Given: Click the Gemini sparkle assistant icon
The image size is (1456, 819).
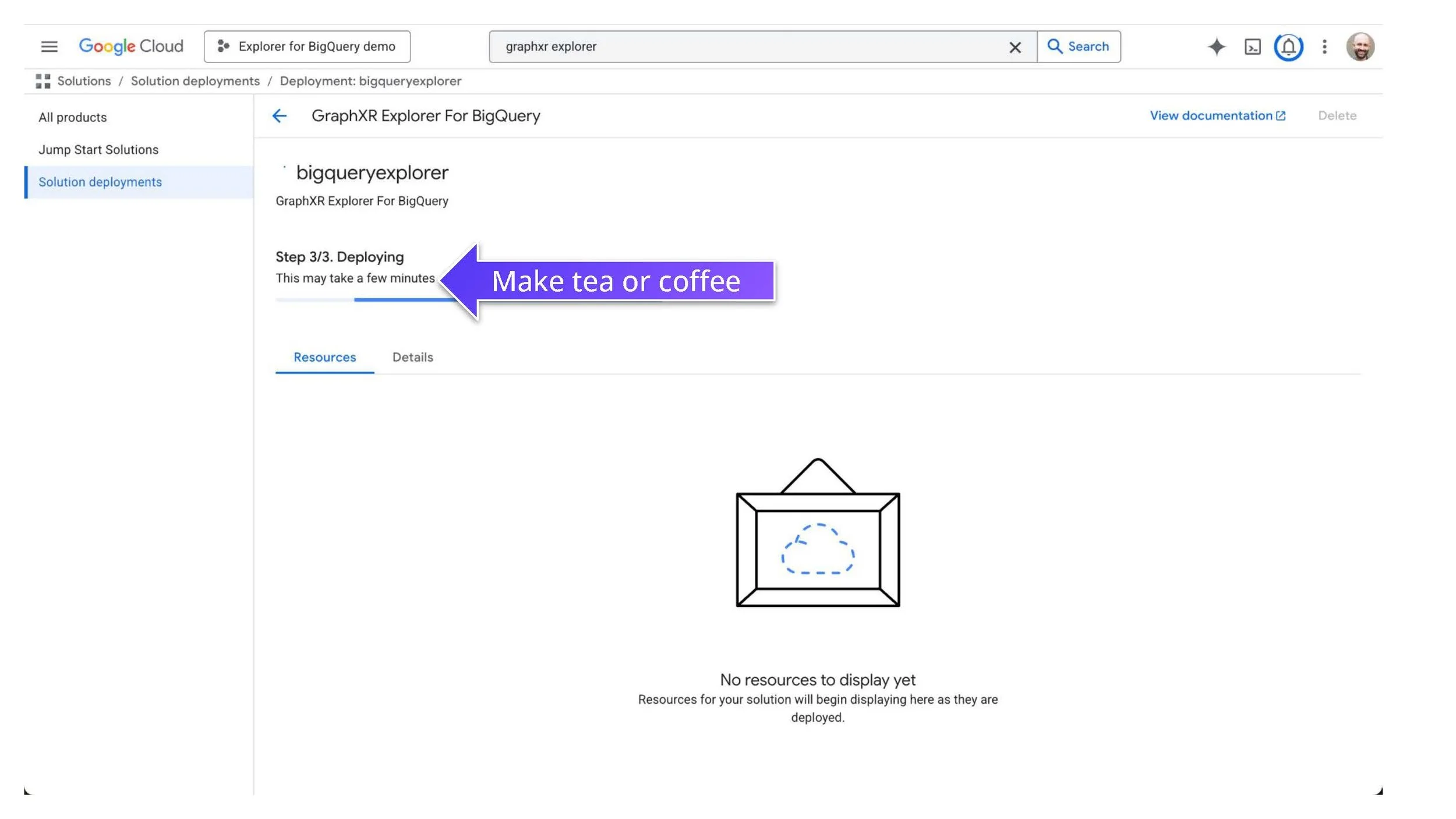Looking at the screenshot, I should click(1216, 47).
